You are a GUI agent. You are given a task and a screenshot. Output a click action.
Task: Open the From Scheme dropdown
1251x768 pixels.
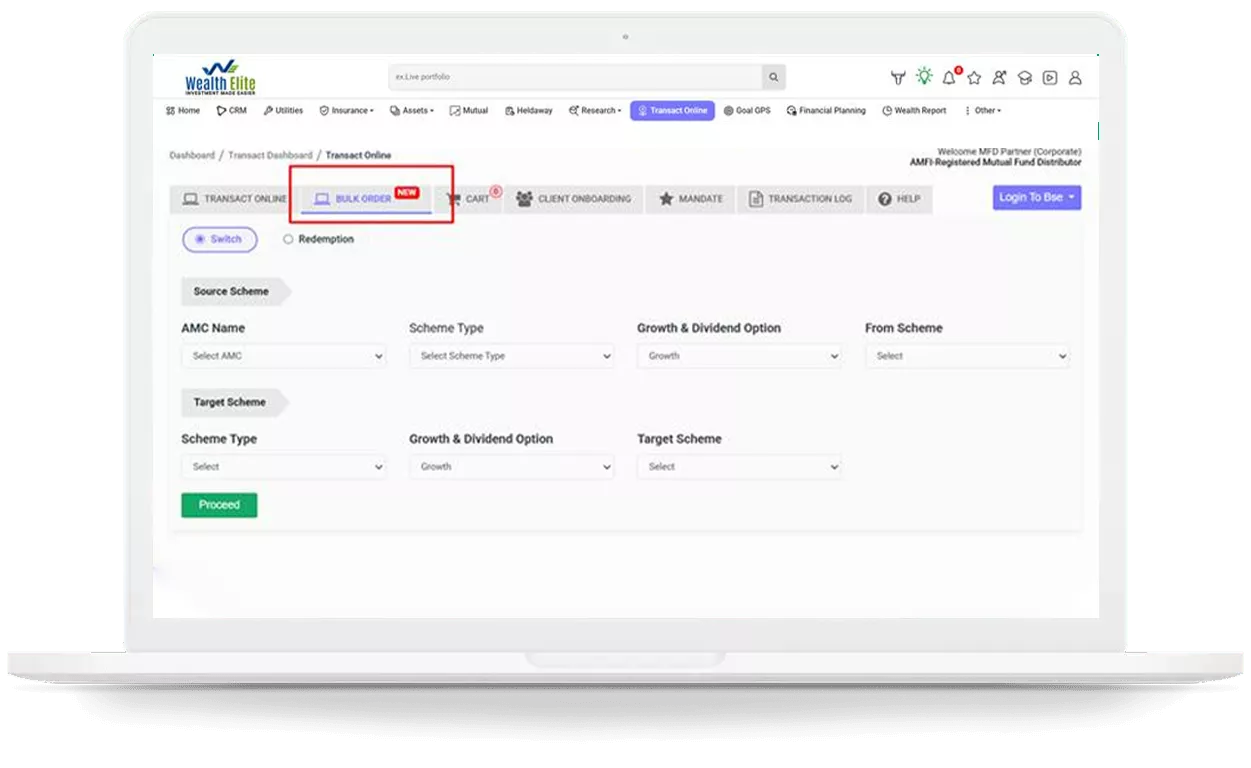pos(967,356)
